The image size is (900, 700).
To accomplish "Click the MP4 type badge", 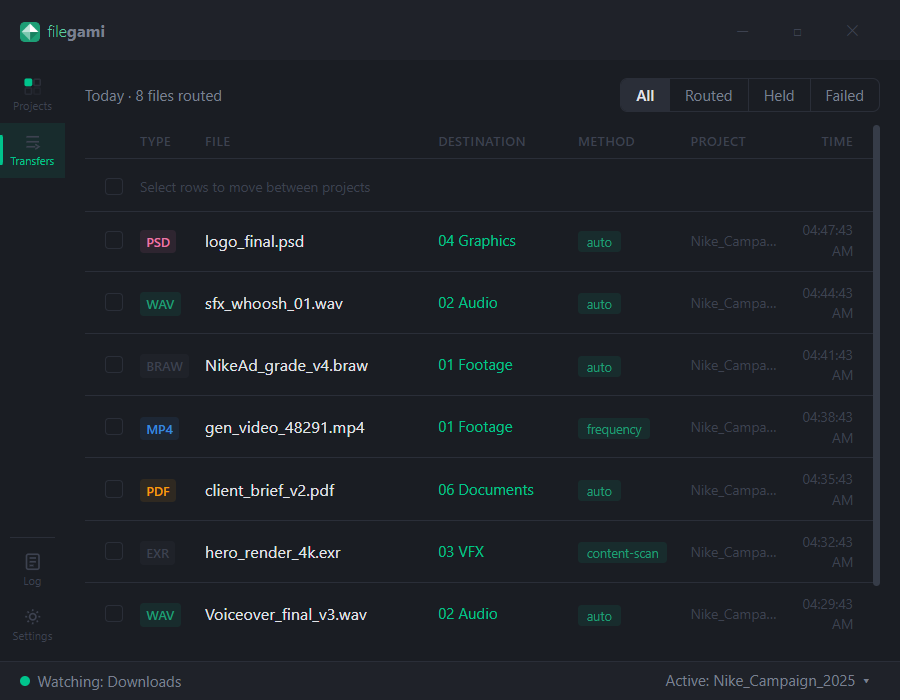I will 160,429.
